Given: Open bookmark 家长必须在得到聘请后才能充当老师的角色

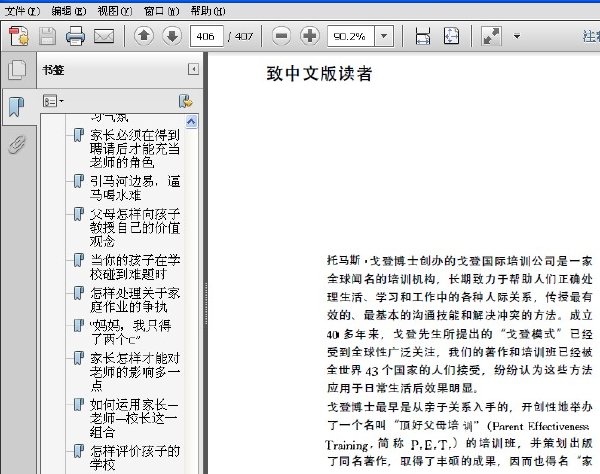Looking at the screenshot, I should [135, 148].
